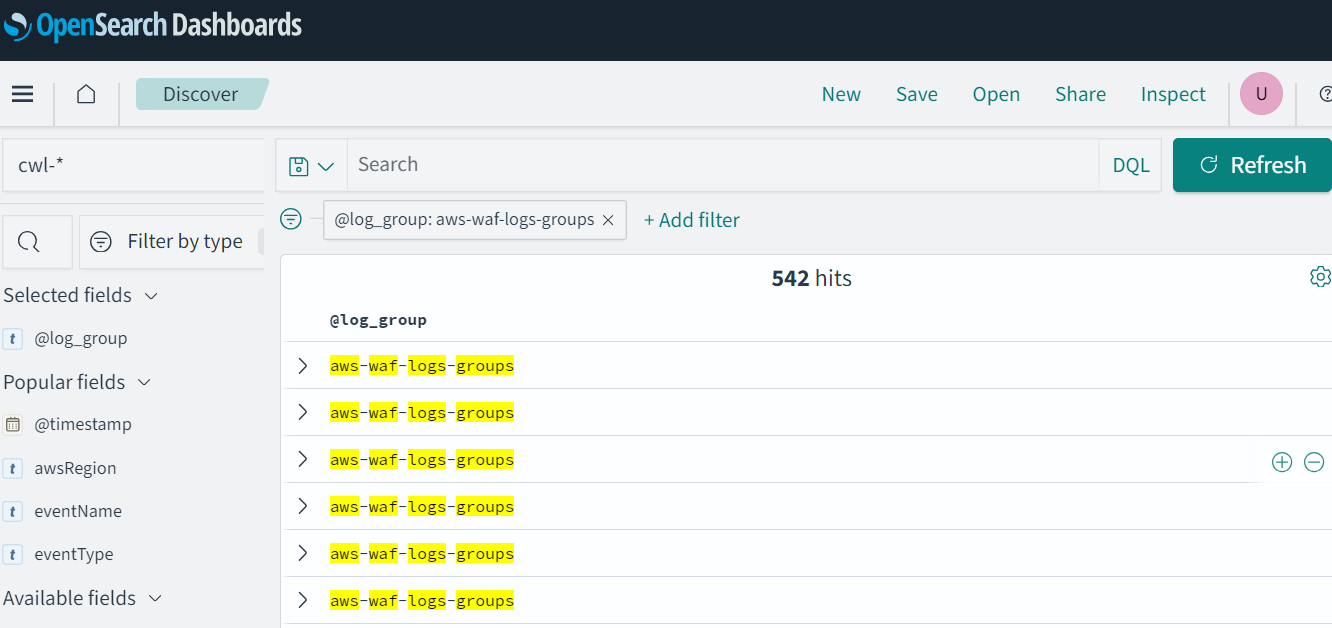Click @log_group field type icon

[13, 338]
